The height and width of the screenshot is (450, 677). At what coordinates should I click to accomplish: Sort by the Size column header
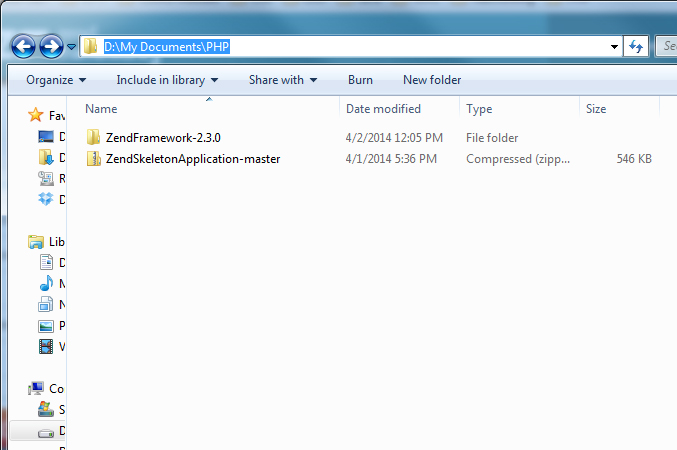(x=596, y=109)
